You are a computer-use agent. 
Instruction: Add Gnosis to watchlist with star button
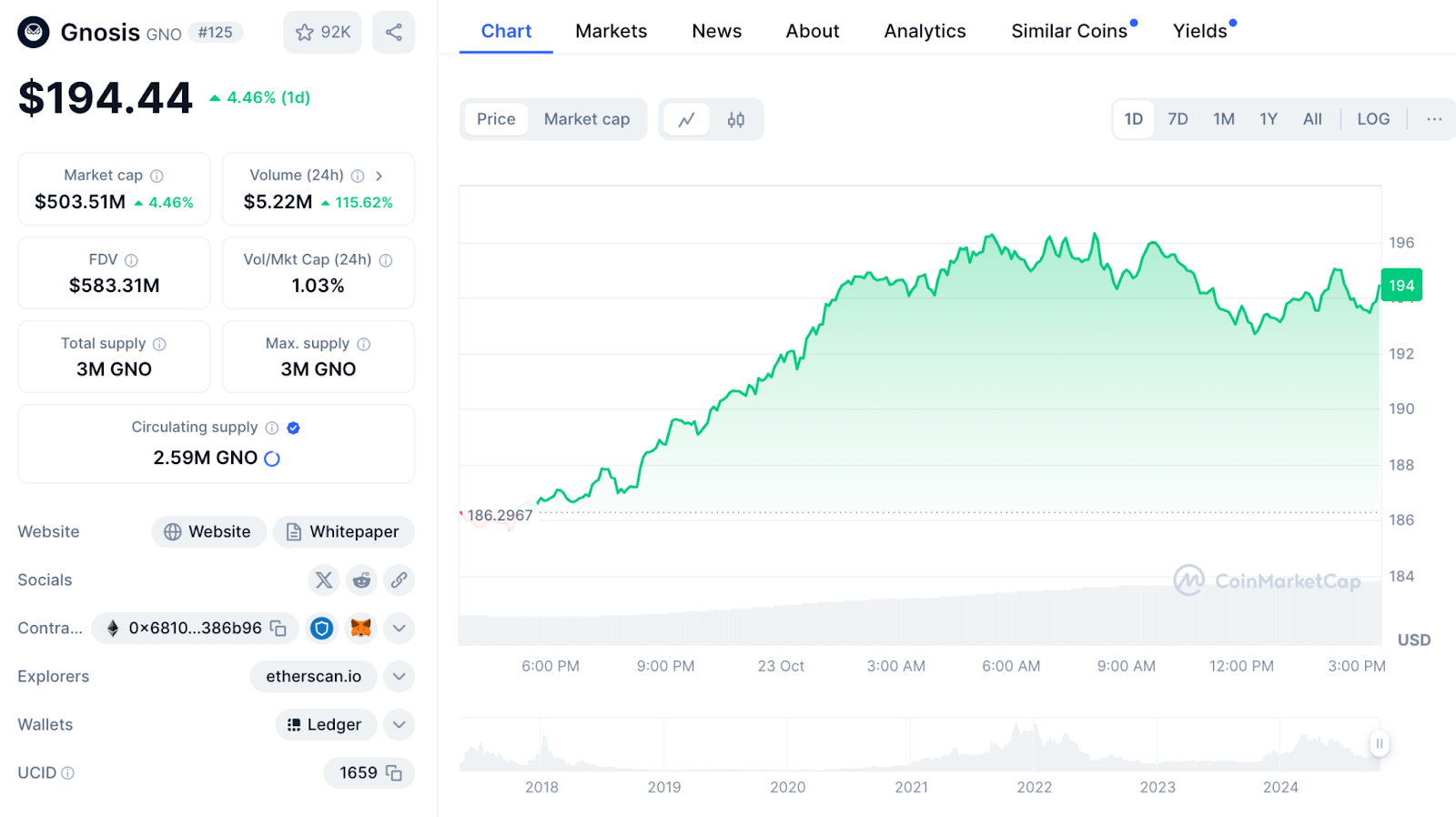(322, 33)
